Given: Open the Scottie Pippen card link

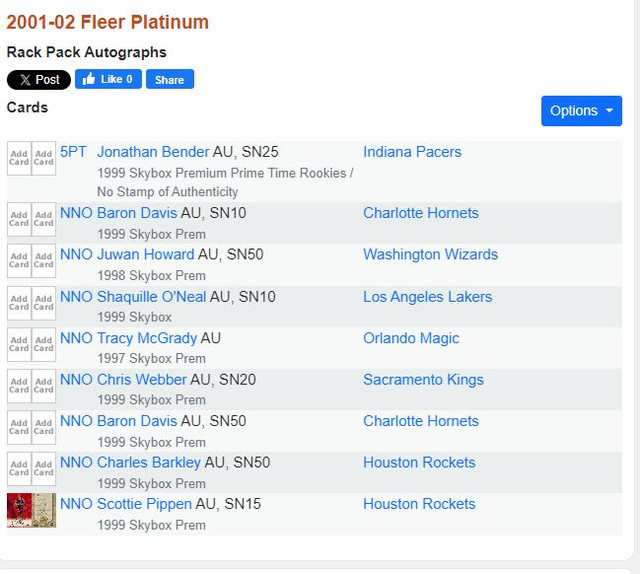Looking at the screenshot, I should pyautogui.click(x=144, y=504).
